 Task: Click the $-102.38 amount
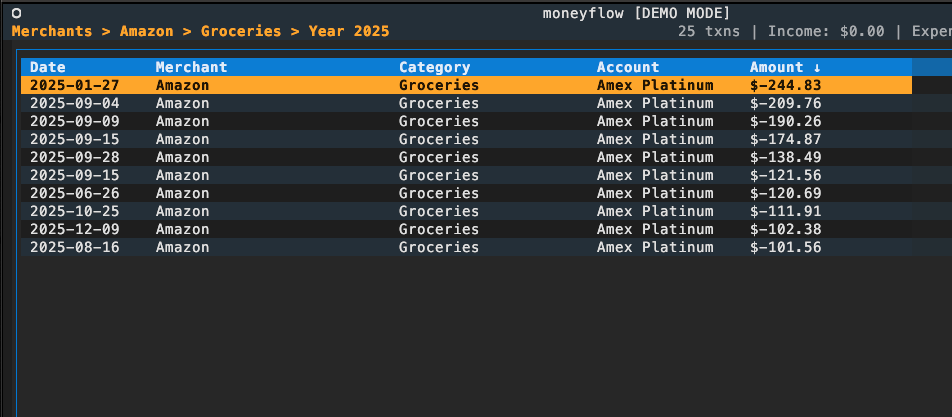pyautogui.click(x=786, y=229)
